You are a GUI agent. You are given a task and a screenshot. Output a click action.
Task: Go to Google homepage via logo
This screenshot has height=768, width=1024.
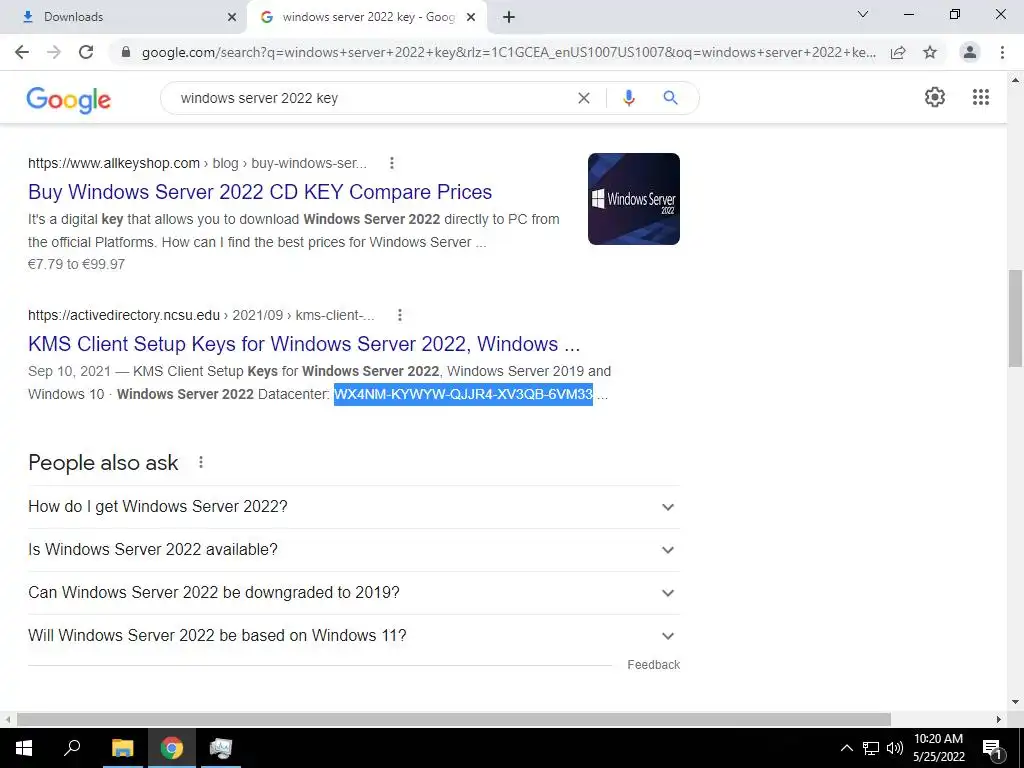point(69,99)
